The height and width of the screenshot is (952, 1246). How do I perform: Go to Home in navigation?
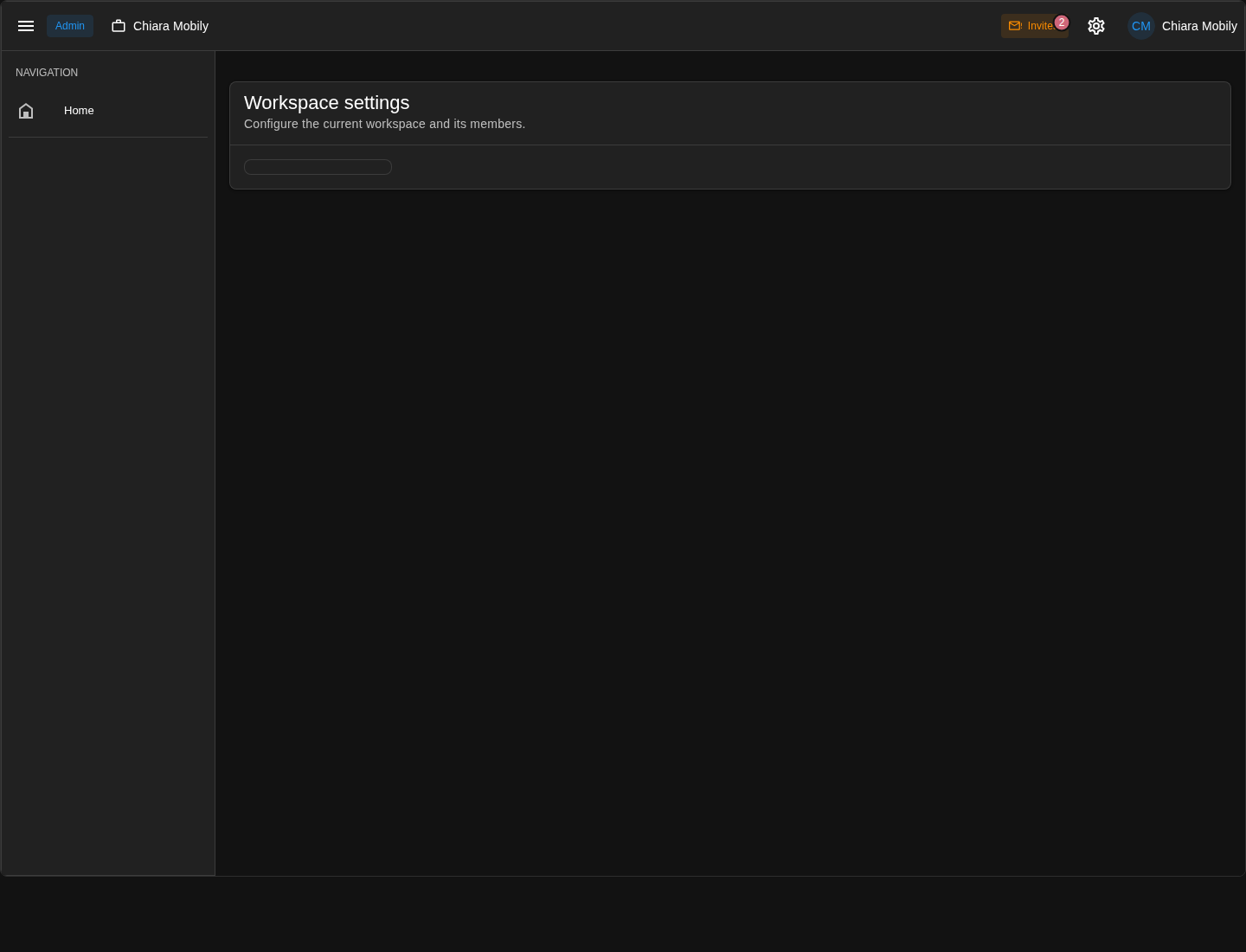pos(108,111)
